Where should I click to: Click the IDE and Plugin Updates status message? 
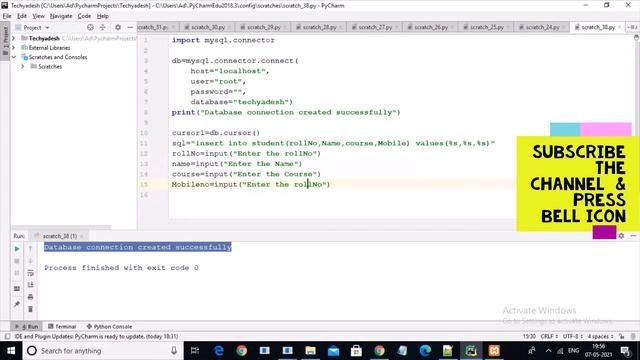click(96, 336)
